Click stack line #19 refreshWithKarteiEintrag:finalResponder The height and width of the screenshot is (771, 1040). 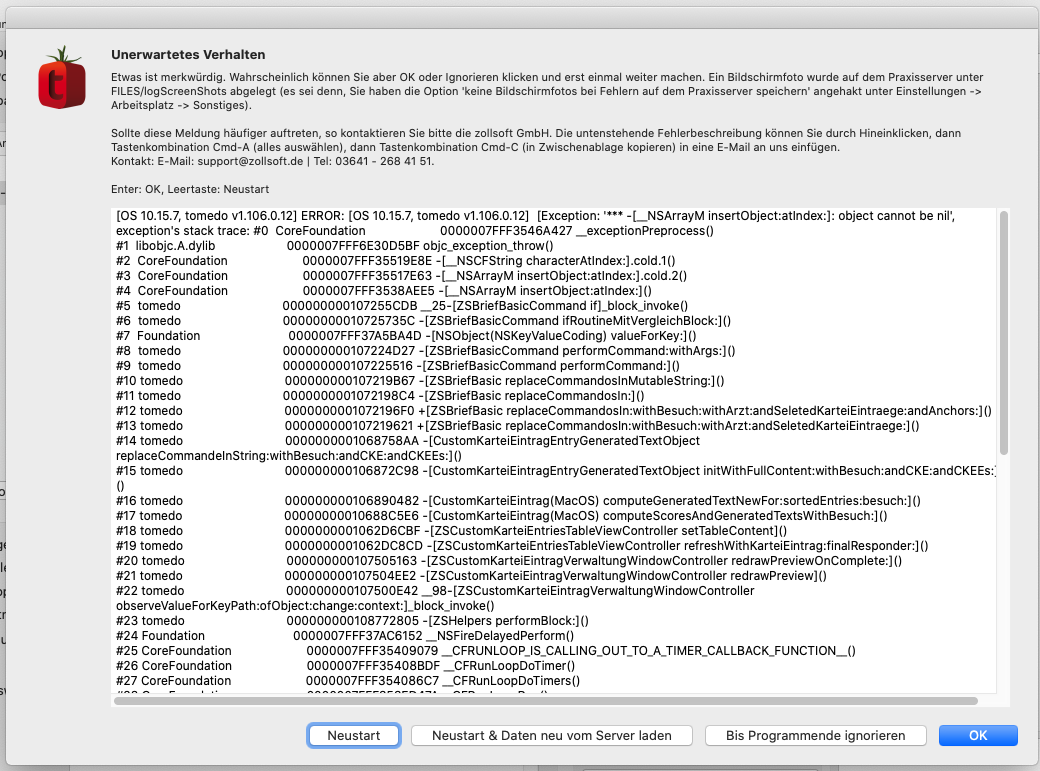coord(523,545)
